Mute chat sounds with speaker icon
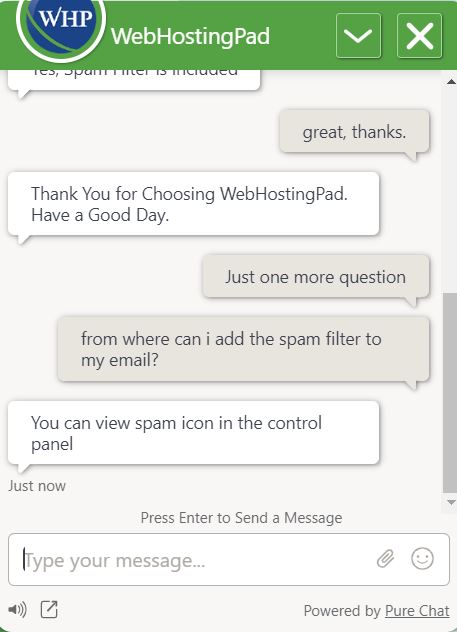 click(x=17, y=609)
